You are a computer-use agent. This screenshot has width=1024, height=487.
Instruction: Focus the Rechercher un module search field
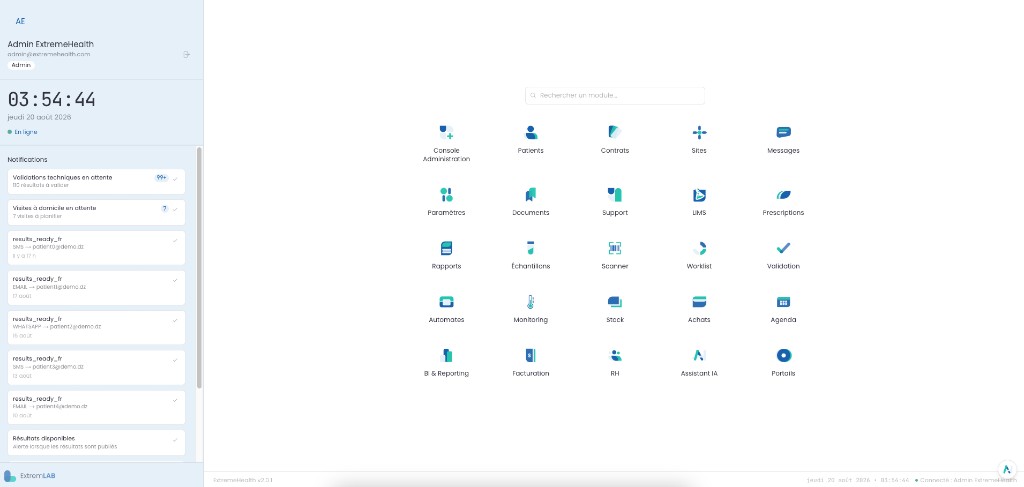[615, 95]
